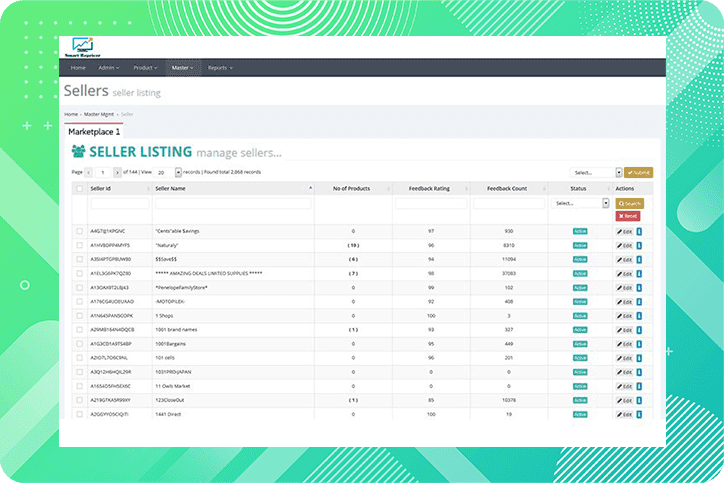Go to the previous page arrow
This screenshot has height=483, width=724.
pyautogui.click(x=89, y=172)
